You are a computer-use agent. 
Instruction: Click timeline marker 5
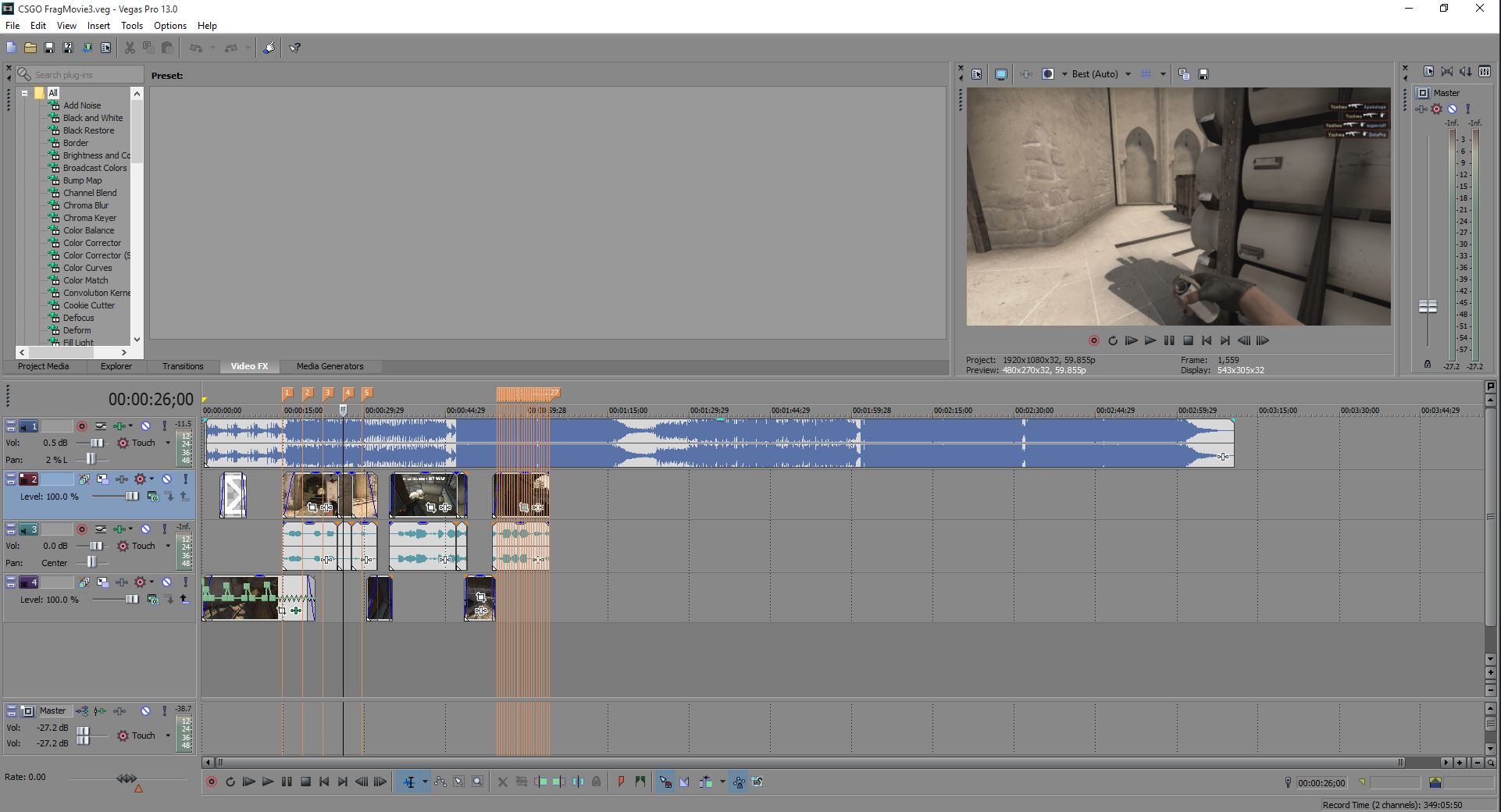pos(367,394)
